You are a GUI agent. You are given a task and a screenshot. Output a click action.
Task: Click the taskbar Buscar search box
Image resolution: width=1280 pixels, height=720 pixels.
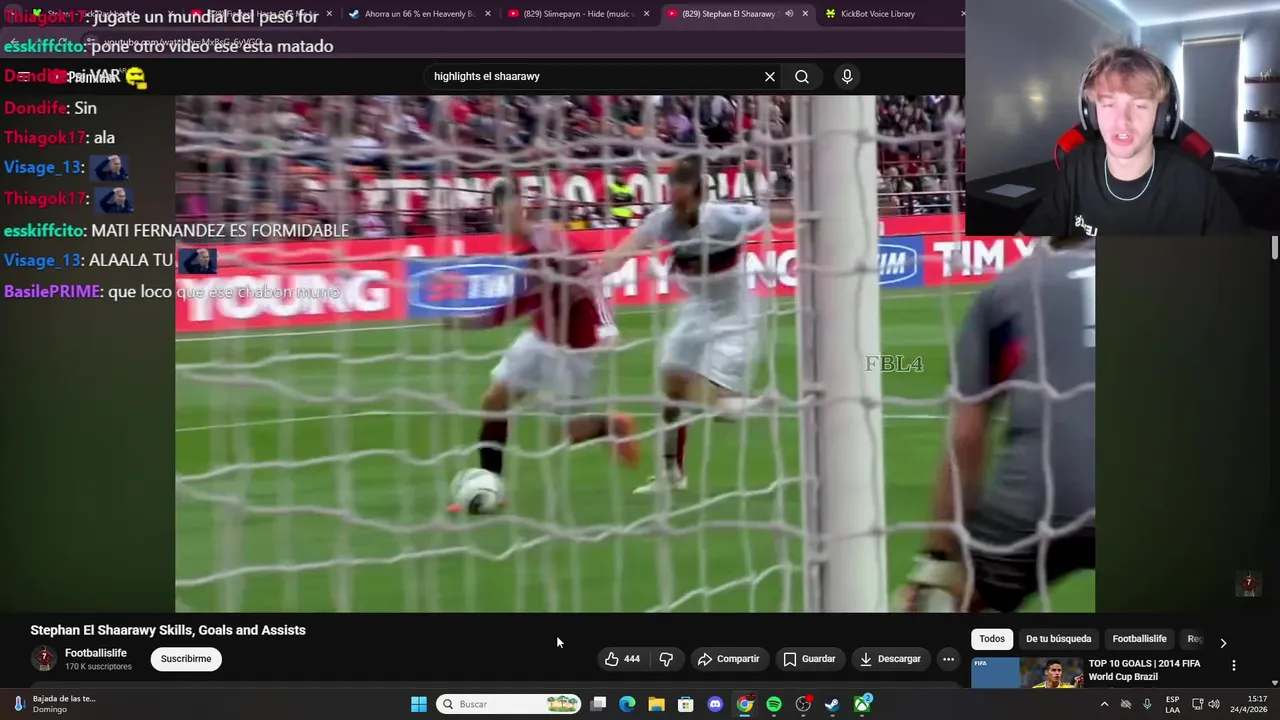(x=510, y=704)
